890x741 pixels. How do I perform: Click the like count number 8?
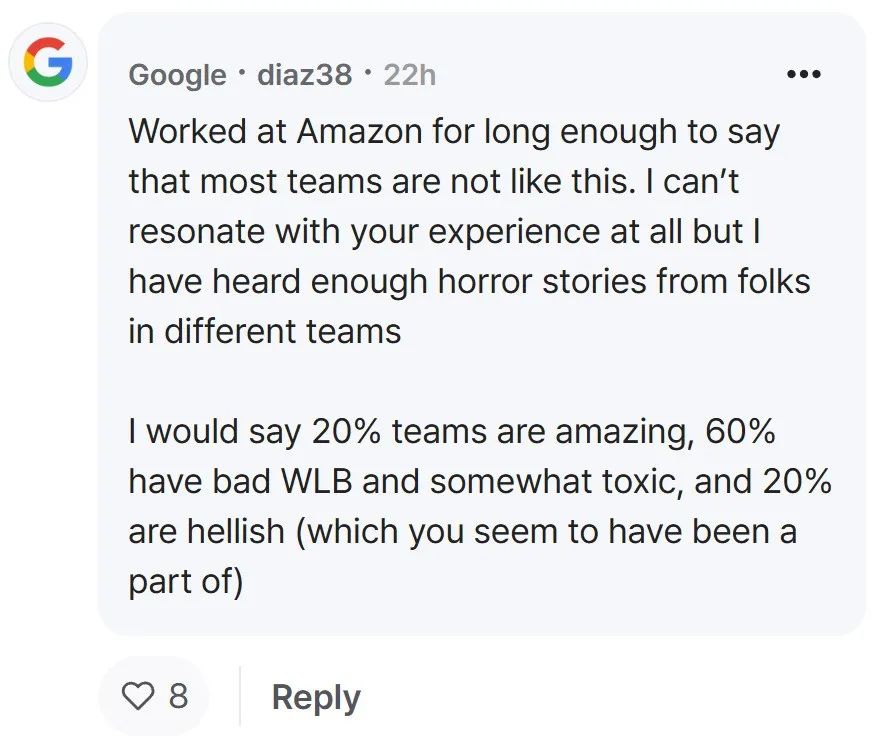point(178,696)
